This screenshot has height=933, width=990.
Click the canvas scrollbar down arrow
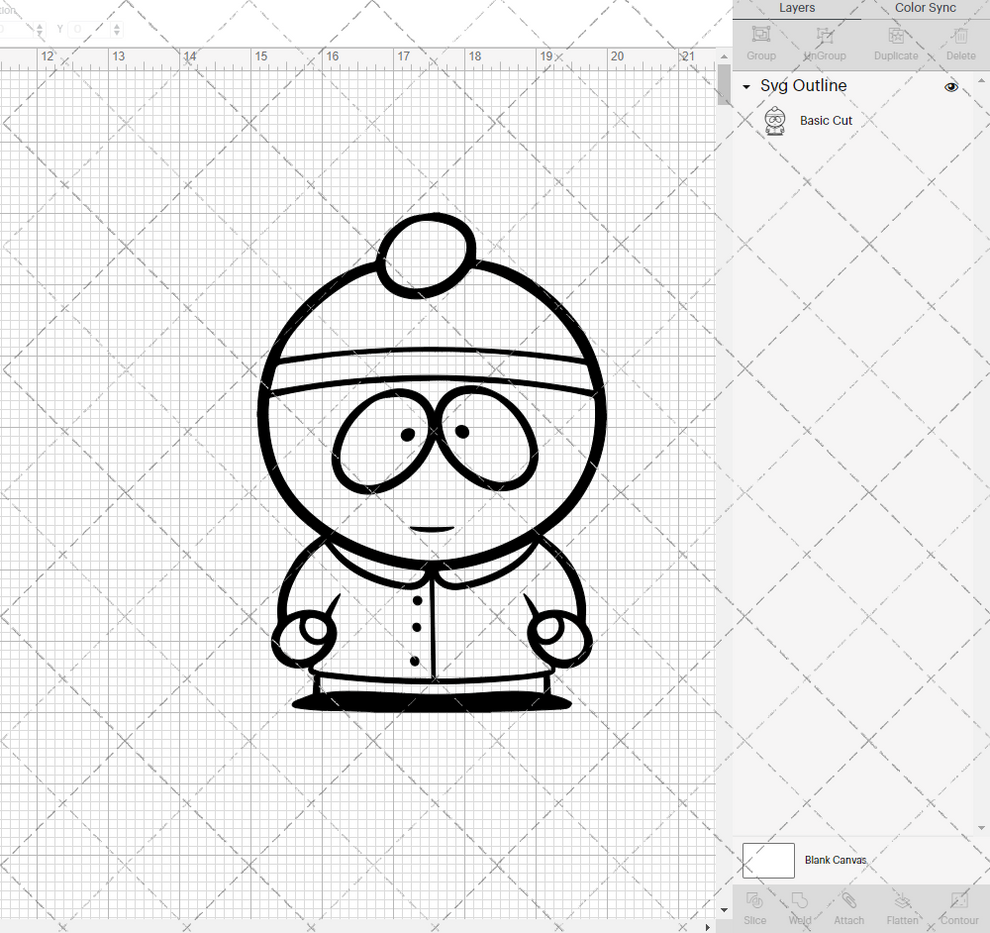(723, 910)
